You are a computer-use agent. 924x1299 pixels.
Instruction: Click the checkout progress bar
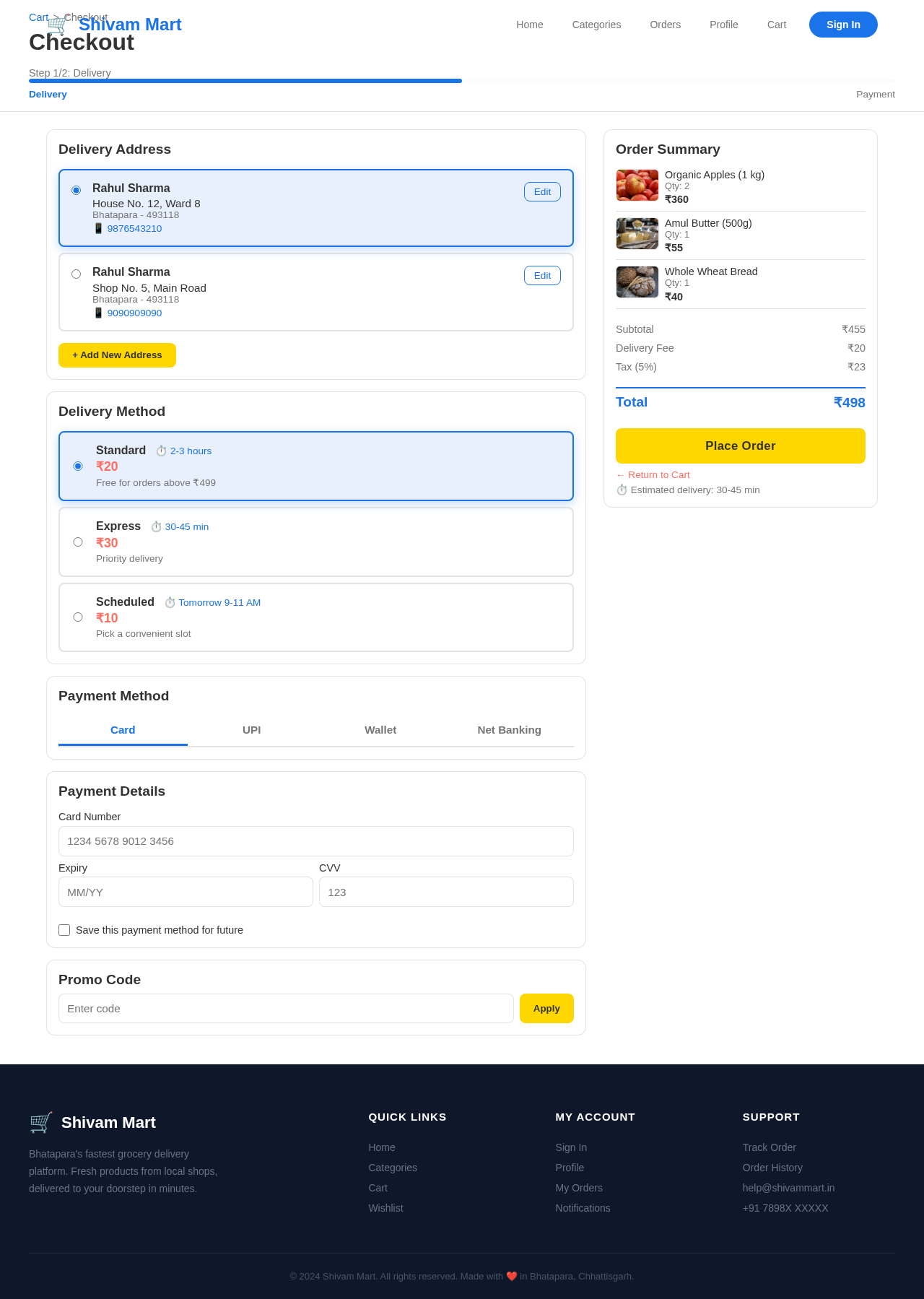[x=462, y=81]
